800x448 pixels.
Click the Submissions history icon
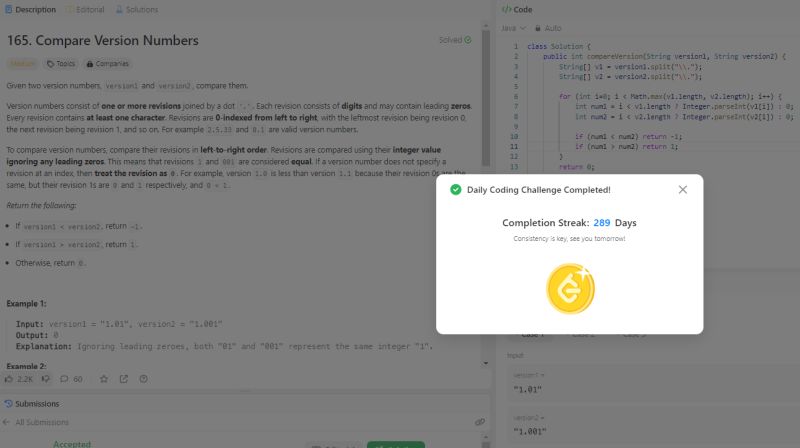click(8, 404)
